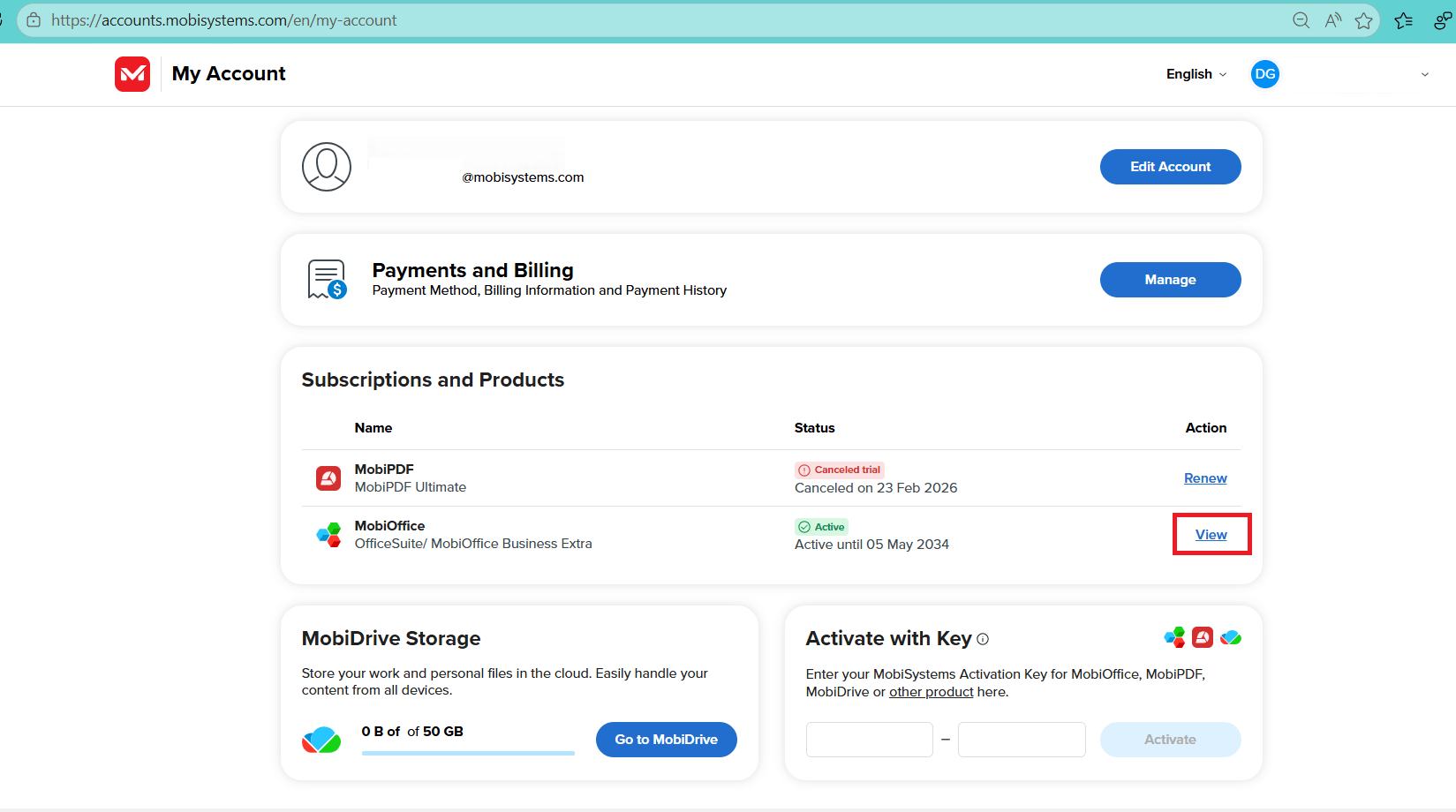Focus the second activation key field
1456x812 pixels.
coord(1022,740)
